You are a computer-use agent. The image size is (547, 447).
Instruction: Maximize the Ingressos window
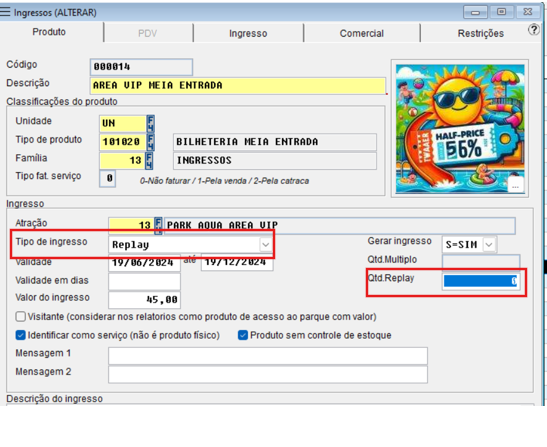tap(501, 12)
